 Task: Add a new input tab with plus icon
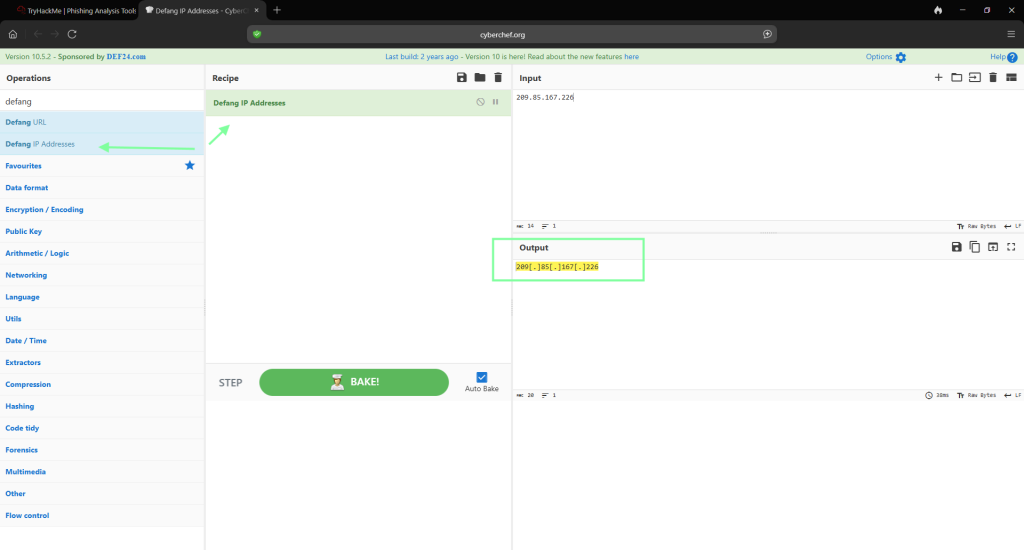[x=938, y=78]
